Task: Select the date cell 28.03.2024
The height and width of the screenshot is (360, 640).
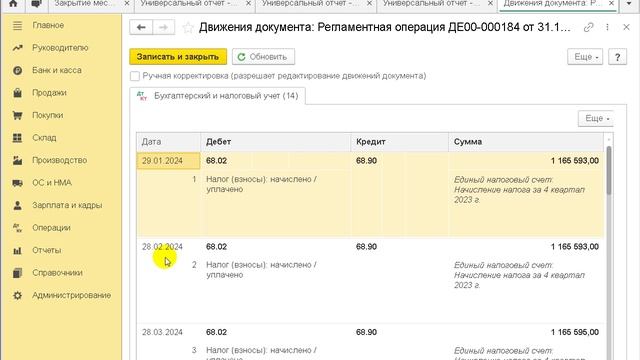Action: tap(162, 332)
